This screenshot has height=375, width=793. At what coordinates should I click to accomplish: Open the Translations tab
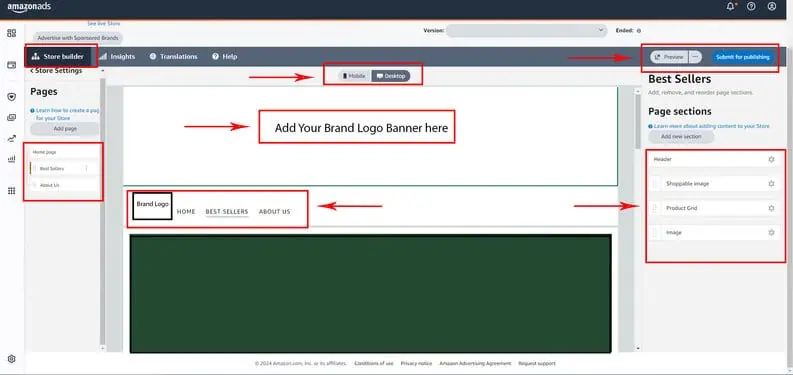(x=173, y=57)
